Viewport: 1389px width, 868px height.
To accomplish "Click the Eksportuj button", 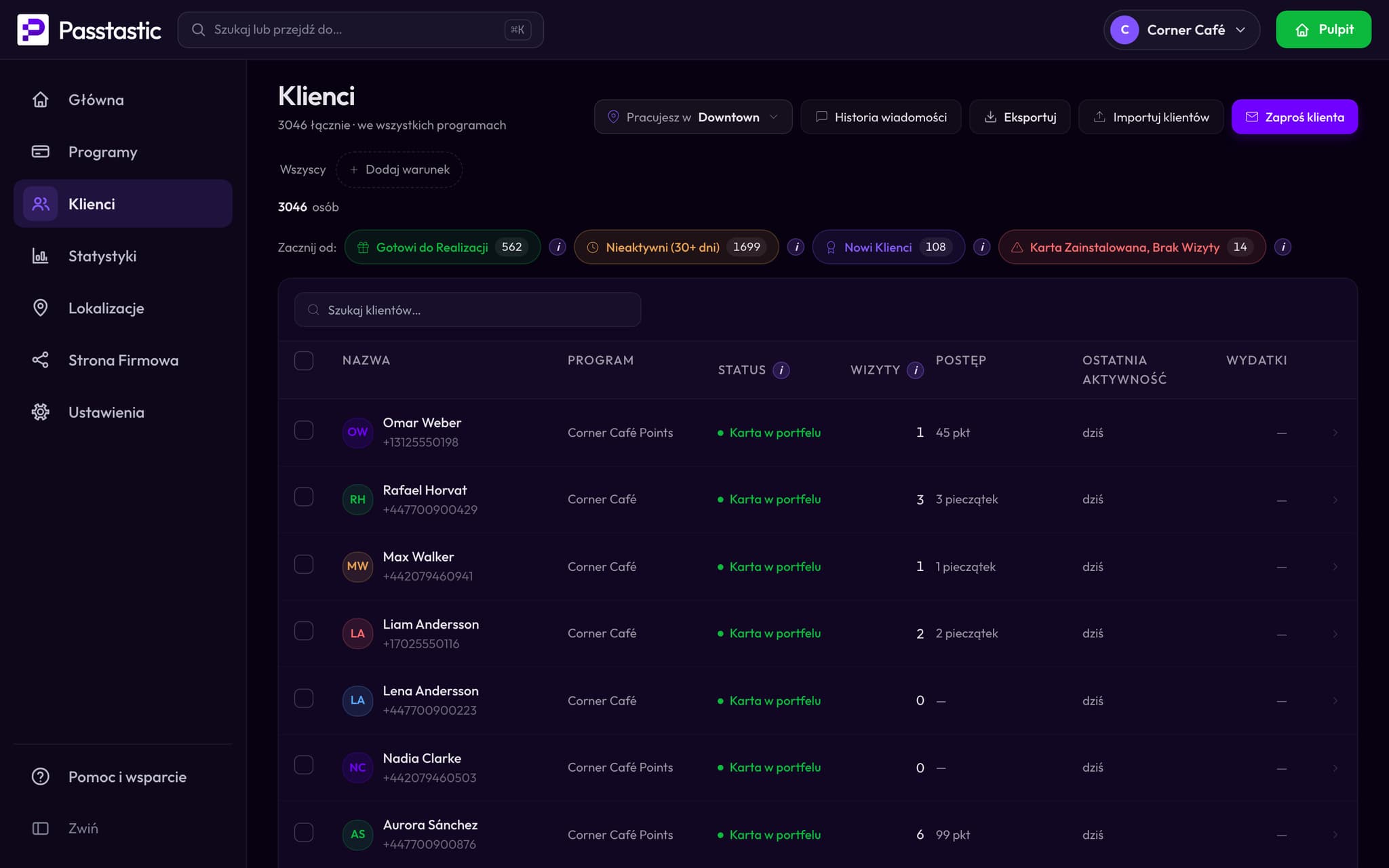I will pyautogui.click(x=1019, y=117).
